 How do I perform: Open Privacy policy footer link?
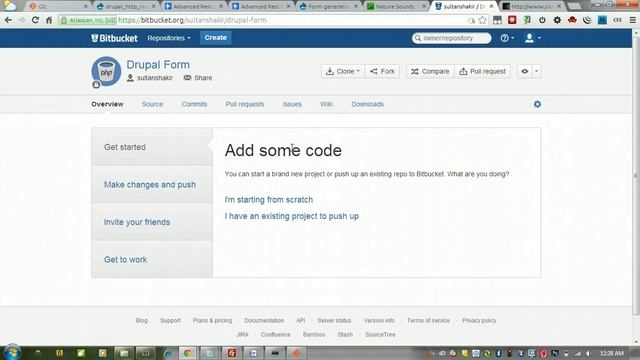[x=479, y=320]
